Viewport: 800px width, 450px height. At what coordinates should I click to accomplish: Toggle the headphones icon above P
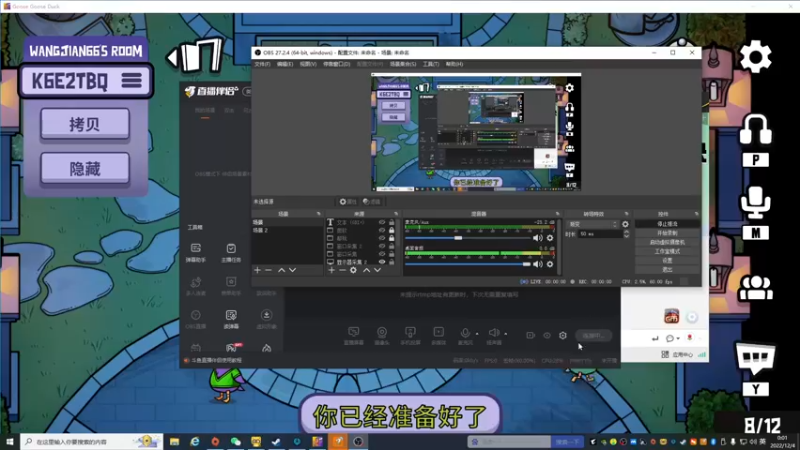(x=756, y=130)
